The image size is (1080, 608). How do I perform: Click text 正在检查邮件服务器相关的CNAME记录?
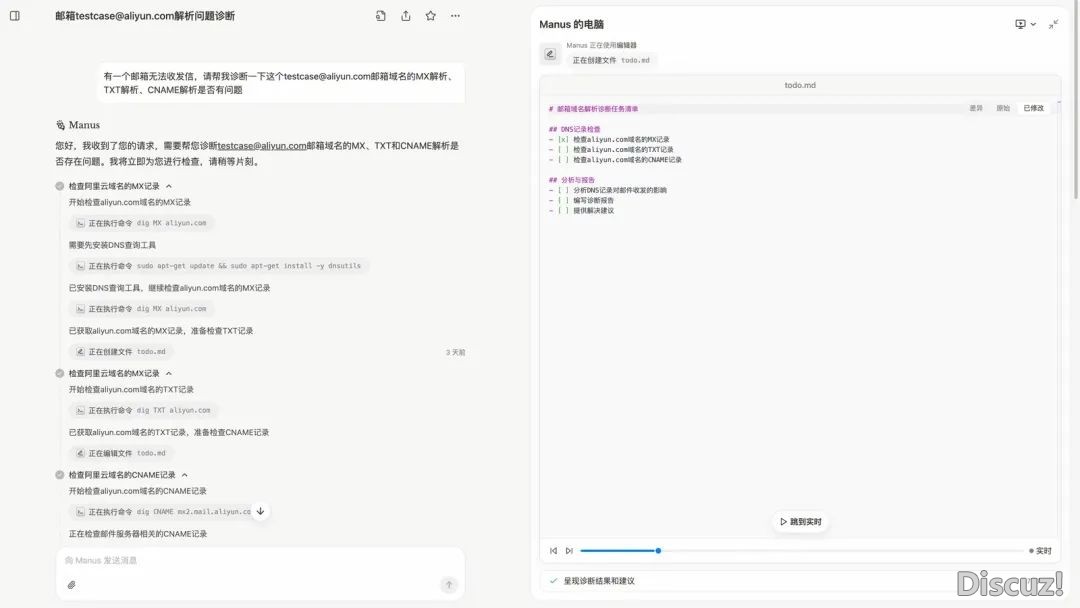pos(138,534)
